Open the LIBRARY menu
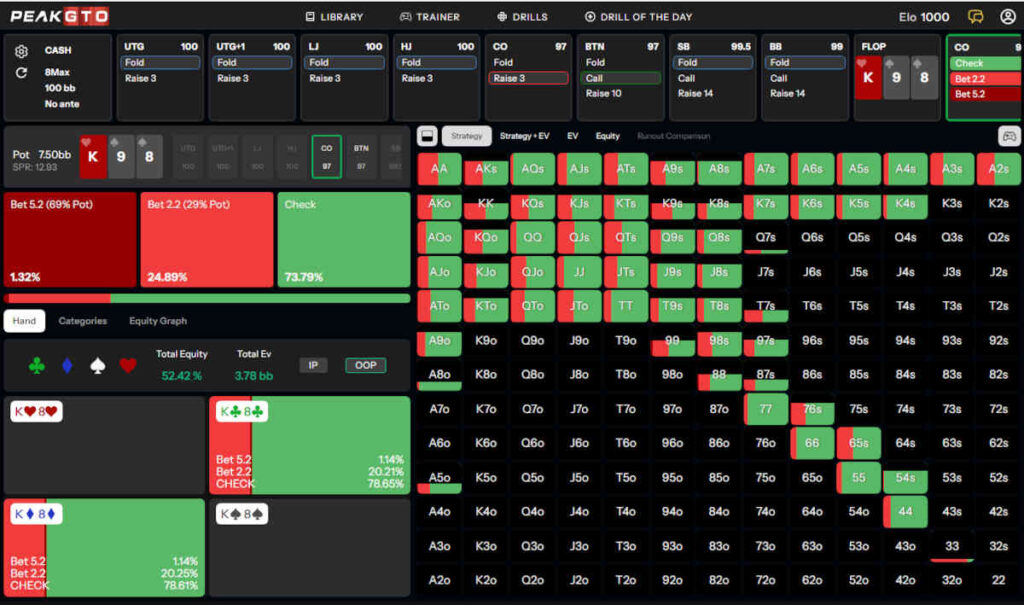This screenshot has width=1024, height=605. click(x=334, y=17)
